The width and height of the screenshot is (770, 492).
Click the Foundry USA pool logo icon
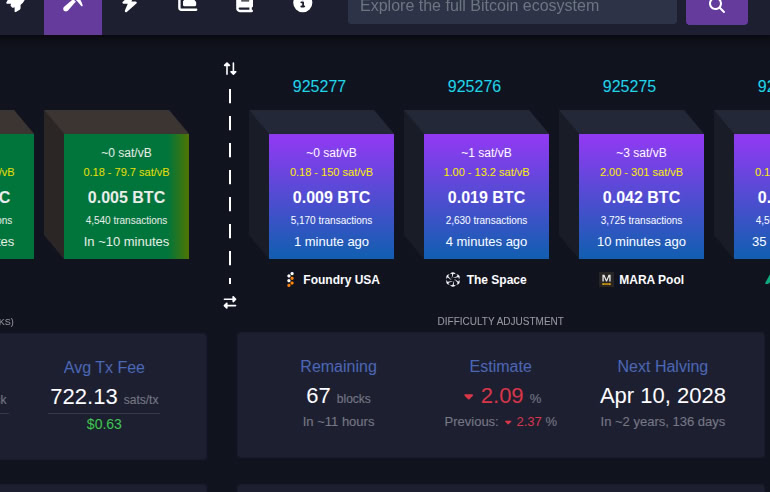(290, 279)
